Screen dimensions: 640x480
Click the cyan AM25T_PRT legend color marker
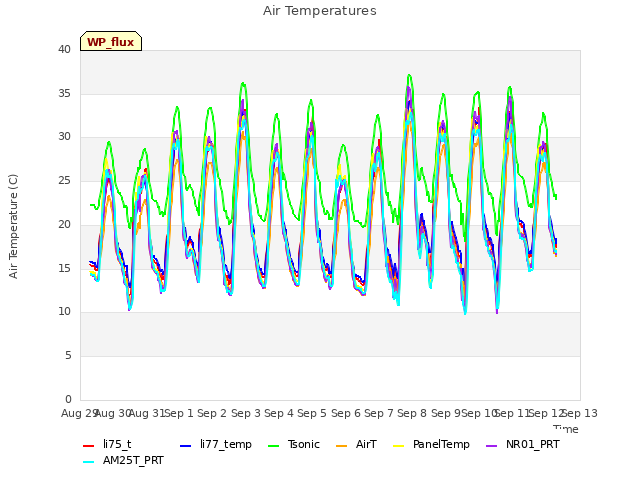(x=89, y=462)
